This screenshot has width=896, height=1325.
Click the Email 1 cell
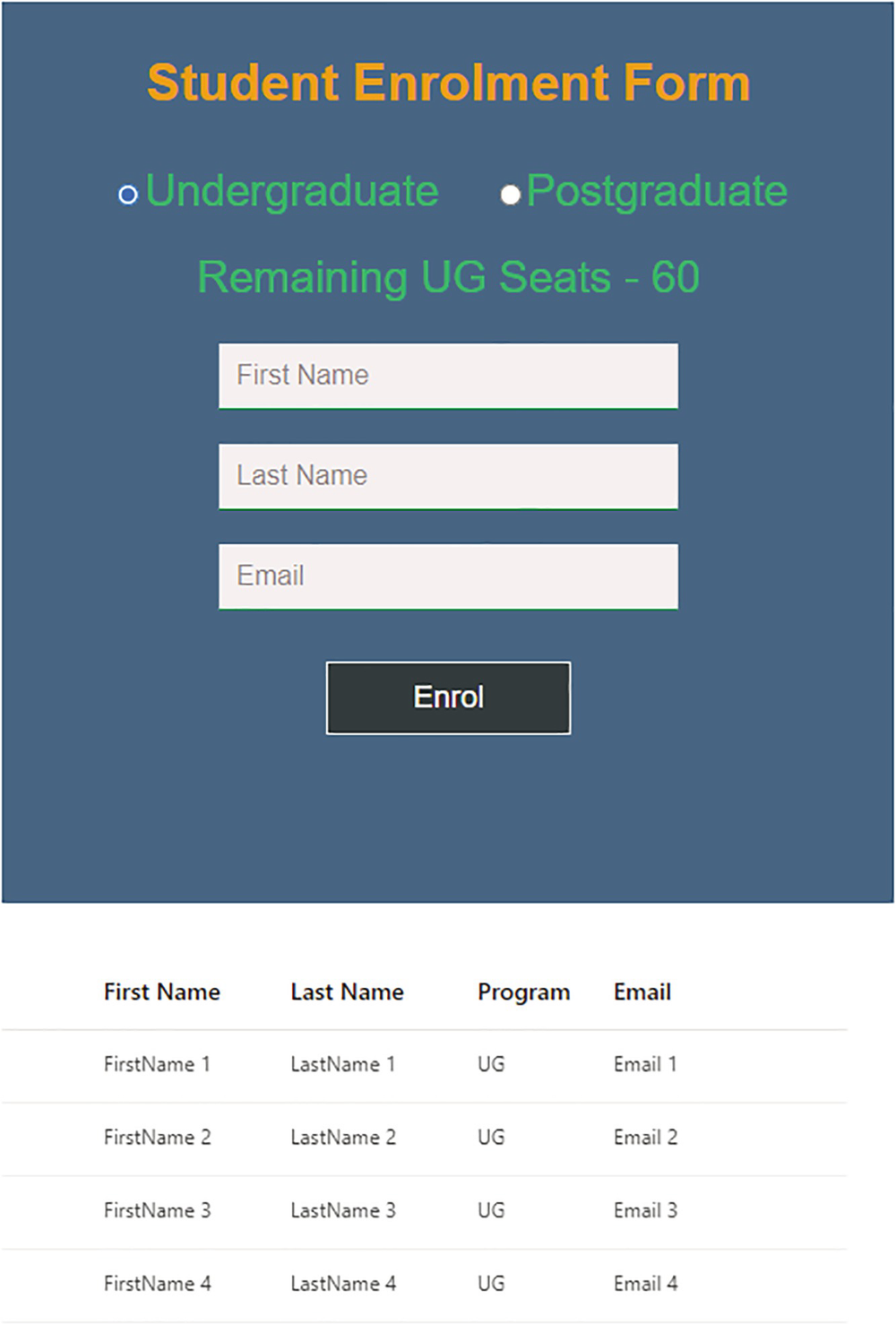(x=645, y=1065)
